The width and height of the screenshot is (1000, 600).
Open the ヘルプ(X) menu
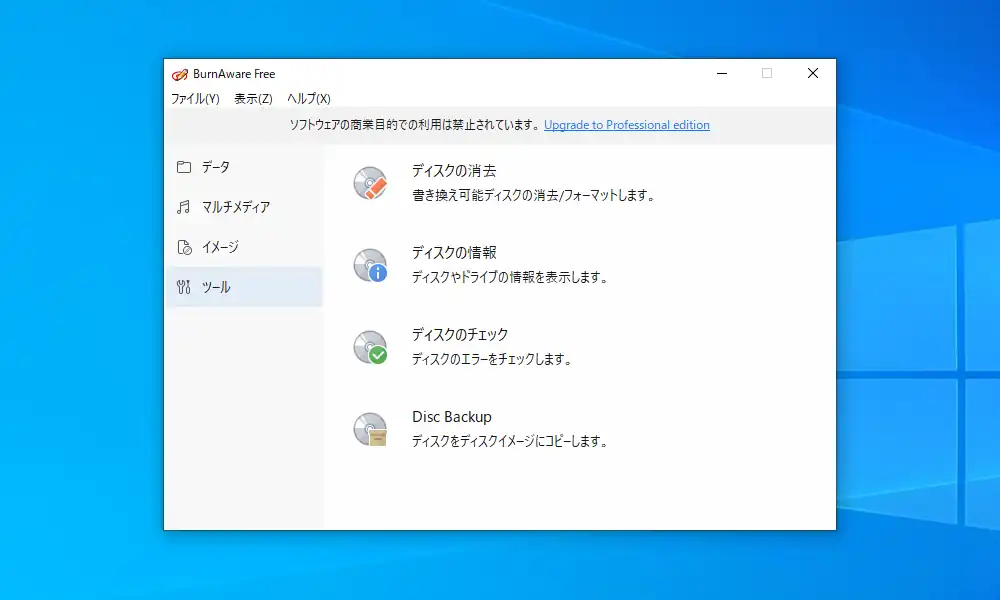[310, 99]
